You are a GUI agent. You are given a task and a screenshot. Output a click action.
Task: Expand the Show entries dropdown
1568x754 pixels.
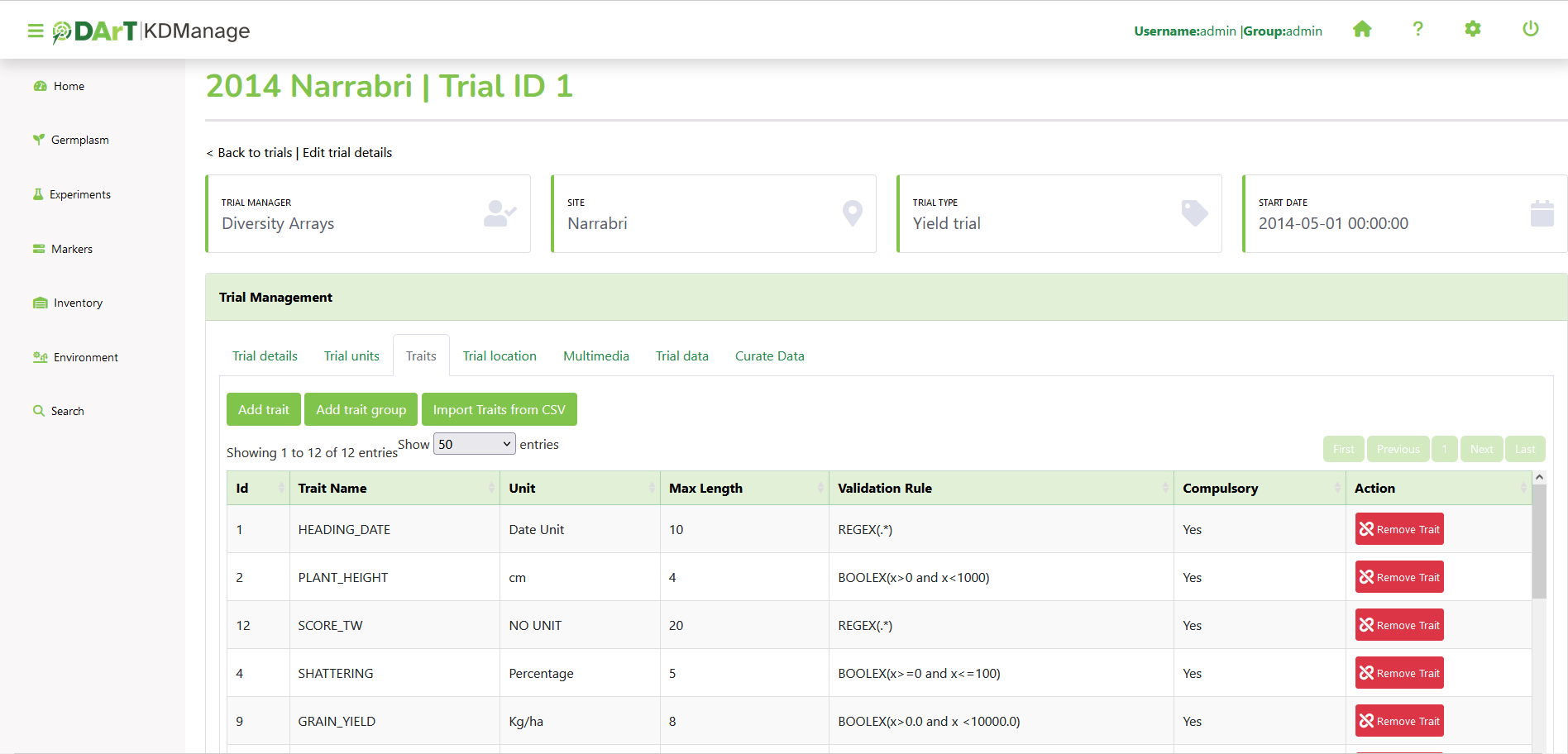474,445
